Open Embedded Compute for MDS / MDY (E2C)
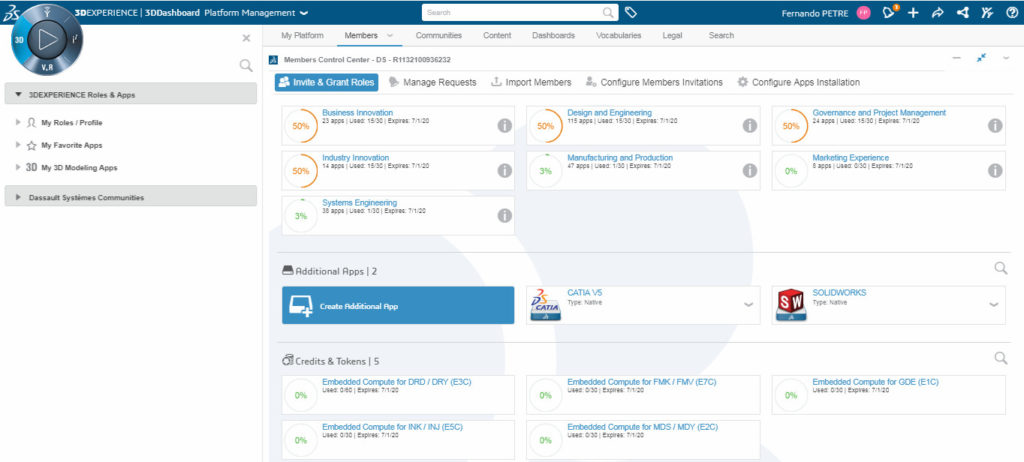1024x462 pixels. pos(643,427)
